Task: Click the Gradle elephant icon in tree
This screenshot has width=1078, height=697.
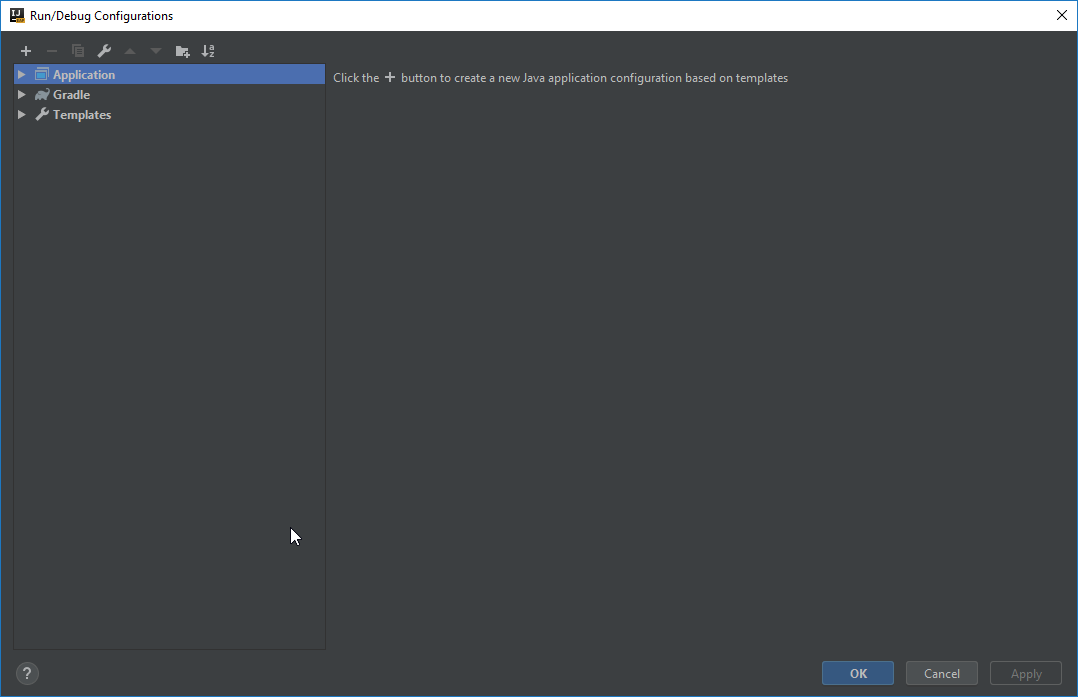Action: [42, 95]
